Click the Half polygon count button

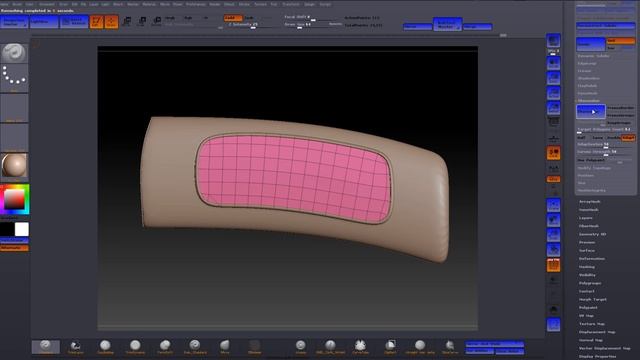pyautogui.click(x=581, y=138)
